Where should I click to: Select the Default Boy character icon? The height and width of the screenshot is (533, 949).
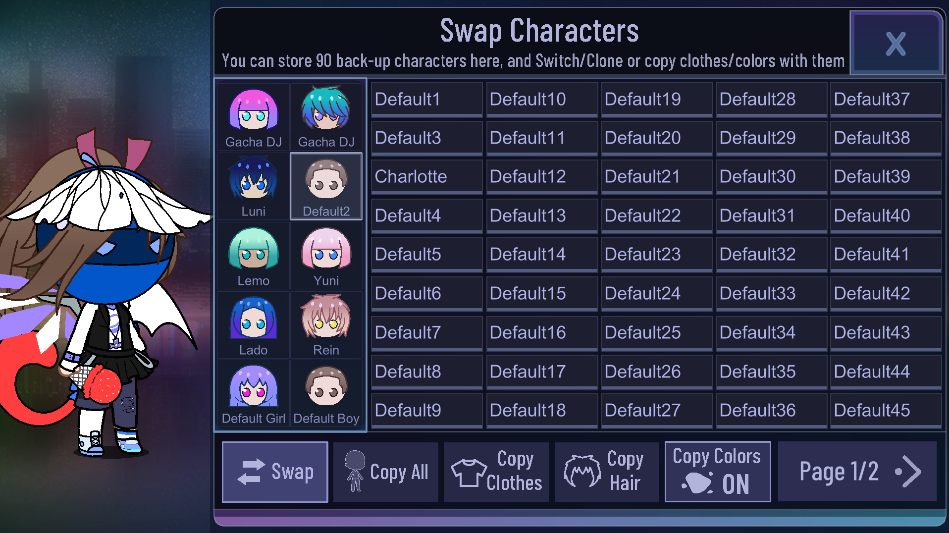click(x=326, y=393)
